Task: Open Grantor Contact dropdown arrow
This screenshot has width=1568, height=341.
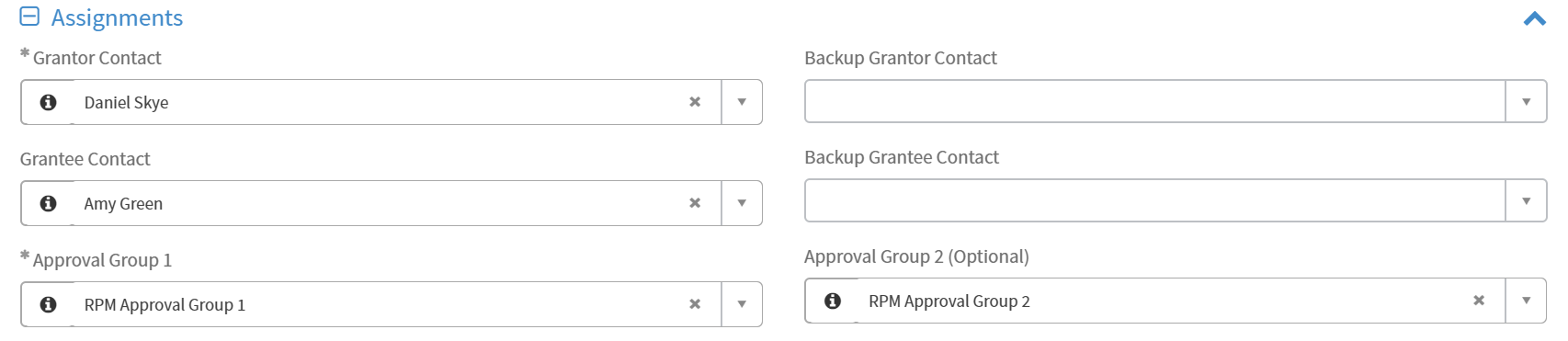Action: pyautogui.click(x=742, y=102)
